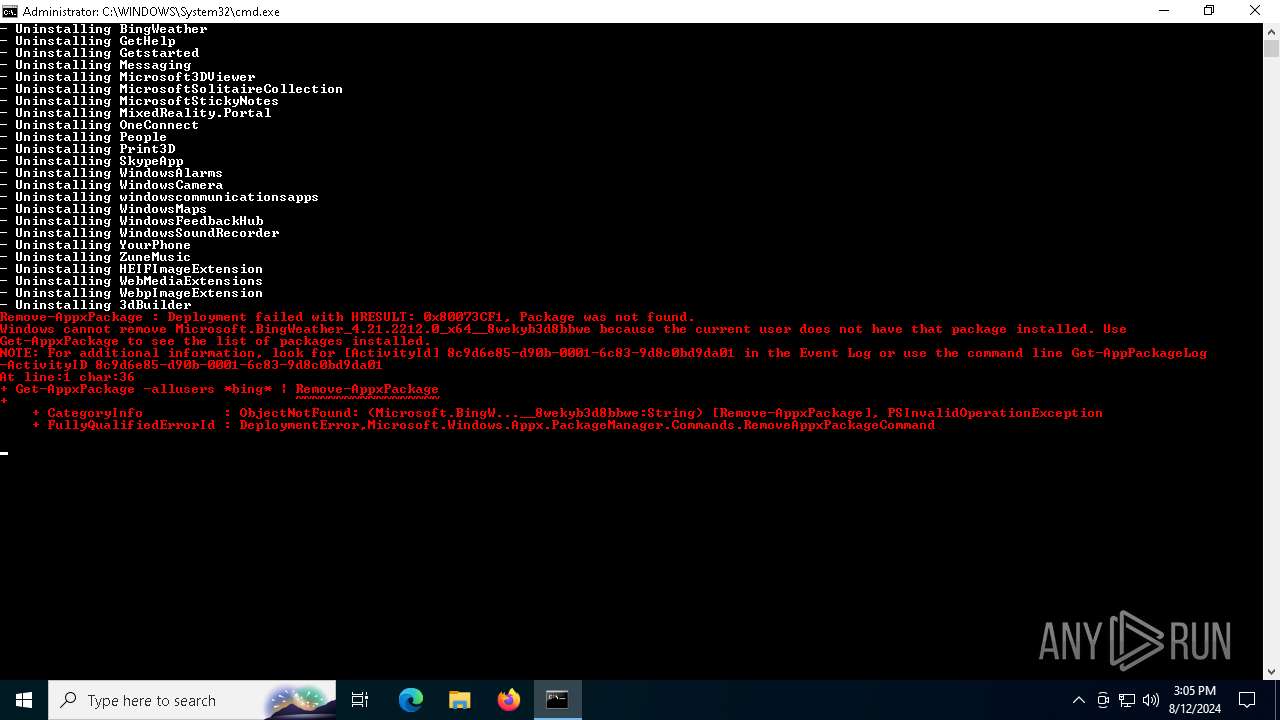Screen dimensions: 1280x720
Task: Click the 'Uninstalling MicrosoftStickyNotes' line
Action: 140,101
